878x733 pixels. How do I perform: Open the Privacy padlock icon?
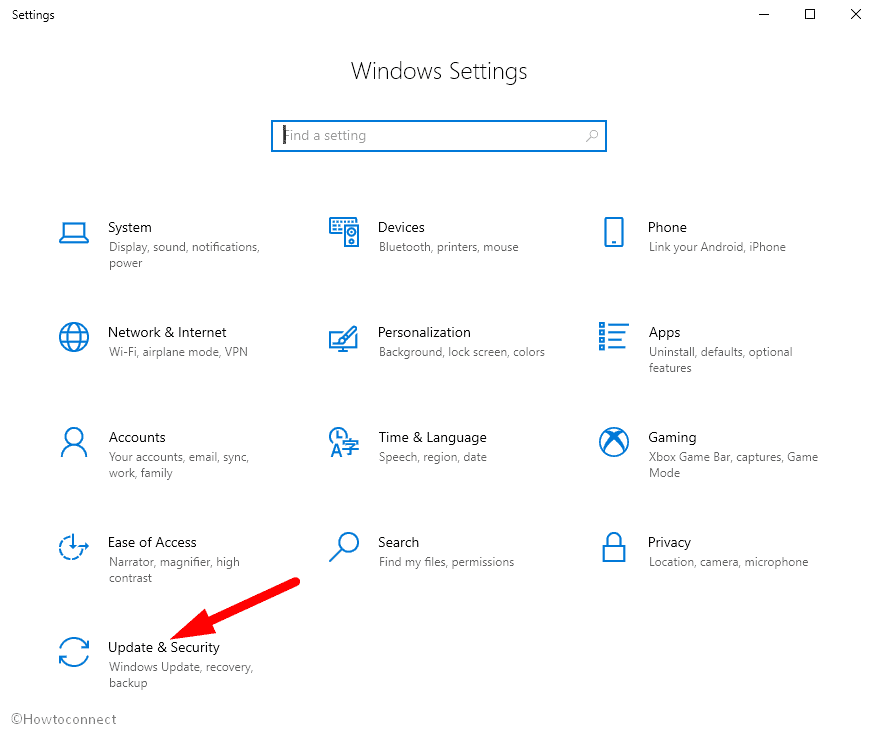coord(614,547)
